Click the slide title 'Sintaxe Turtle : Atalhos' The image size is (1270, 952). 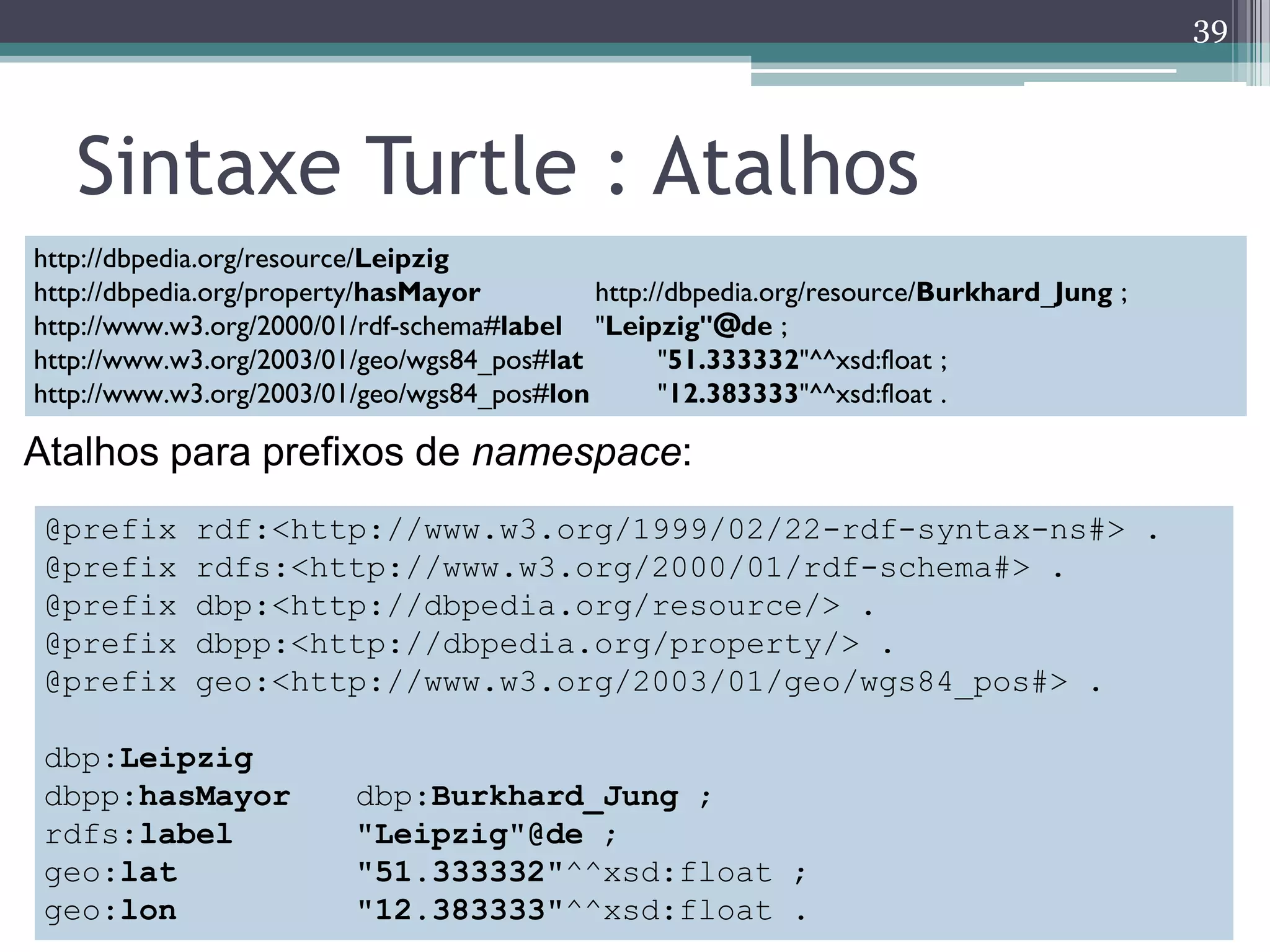[x=497, y=166]
